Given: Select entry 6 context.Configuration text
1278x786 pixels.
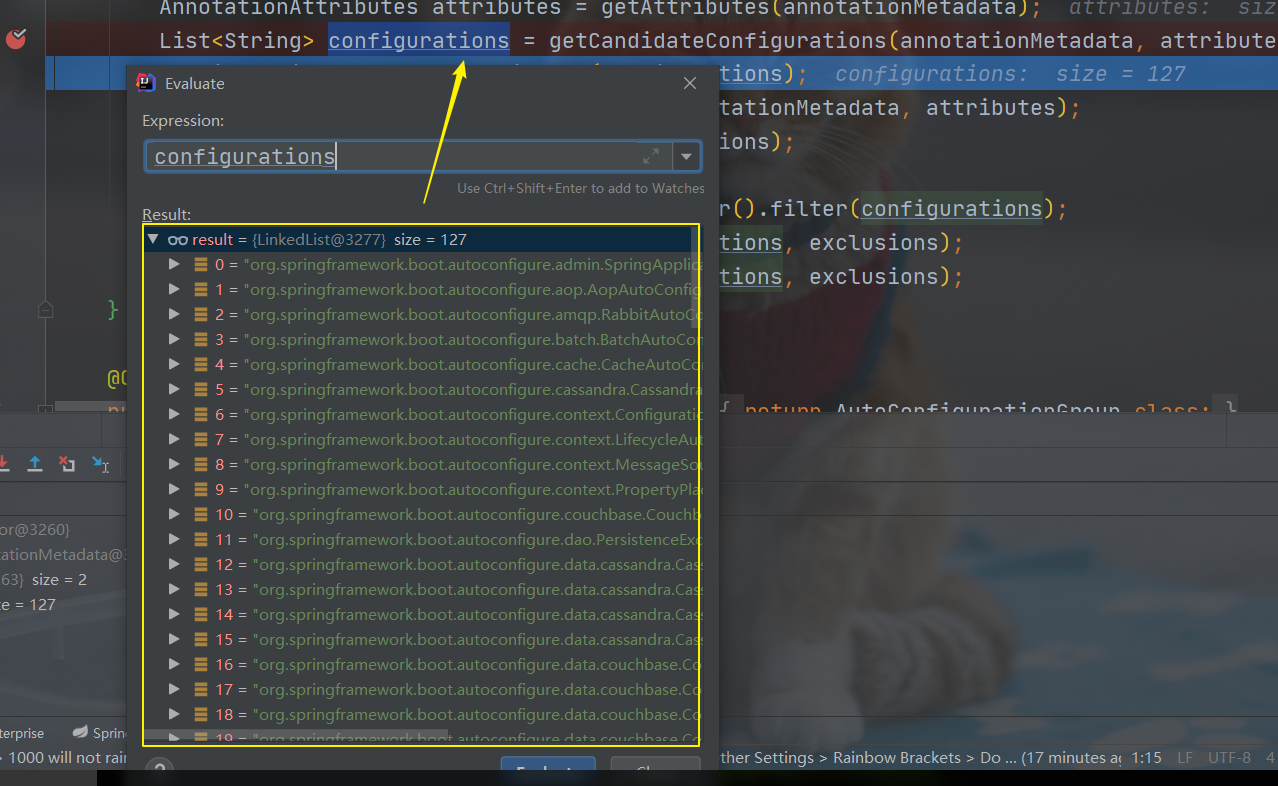Looking at the screenshot, I should pos(473,415).
